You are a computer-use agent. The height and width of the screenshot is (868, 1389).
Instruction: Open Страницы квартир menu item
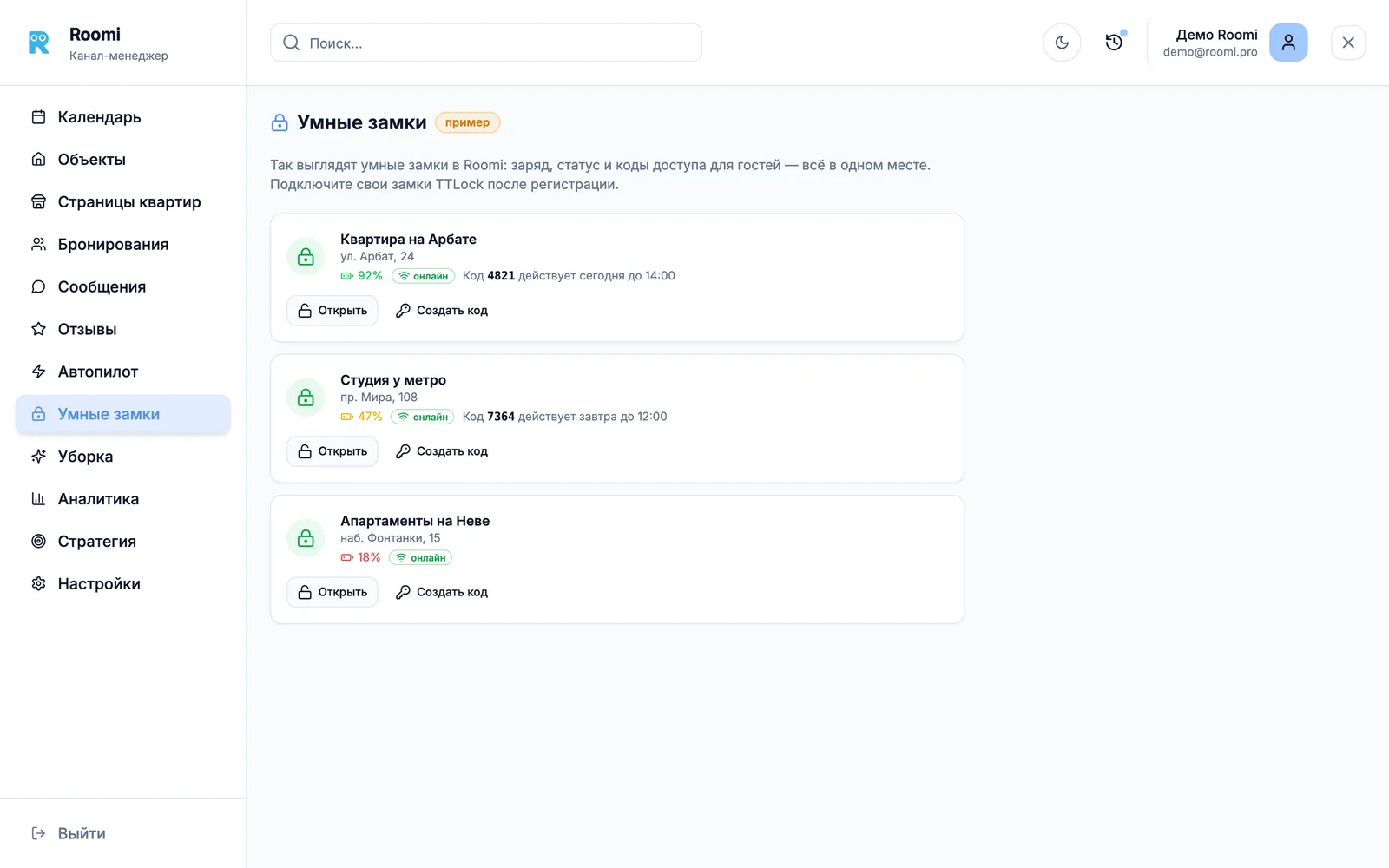click(123, 202)
